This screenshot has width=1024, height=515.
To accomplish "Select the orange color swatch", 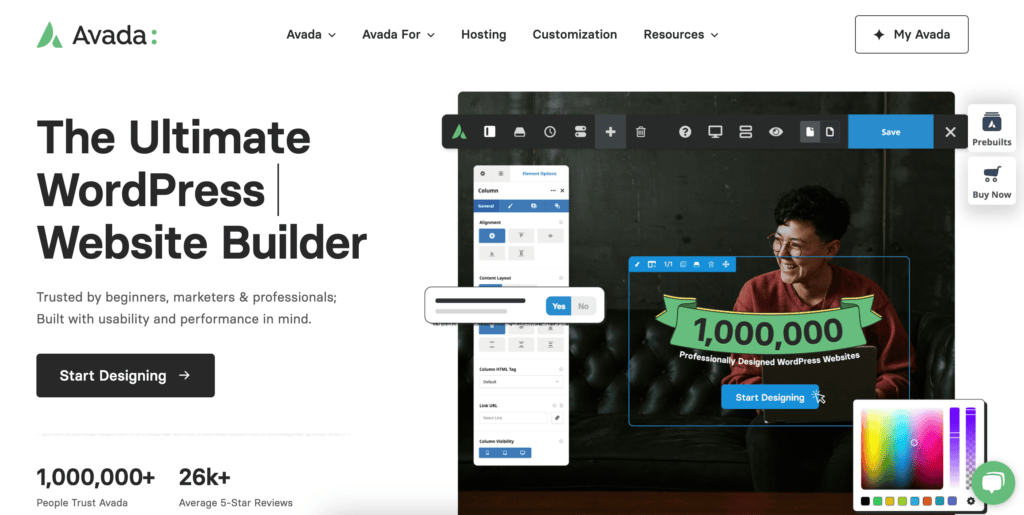I will pyautogui.click(x=927, y=501).
